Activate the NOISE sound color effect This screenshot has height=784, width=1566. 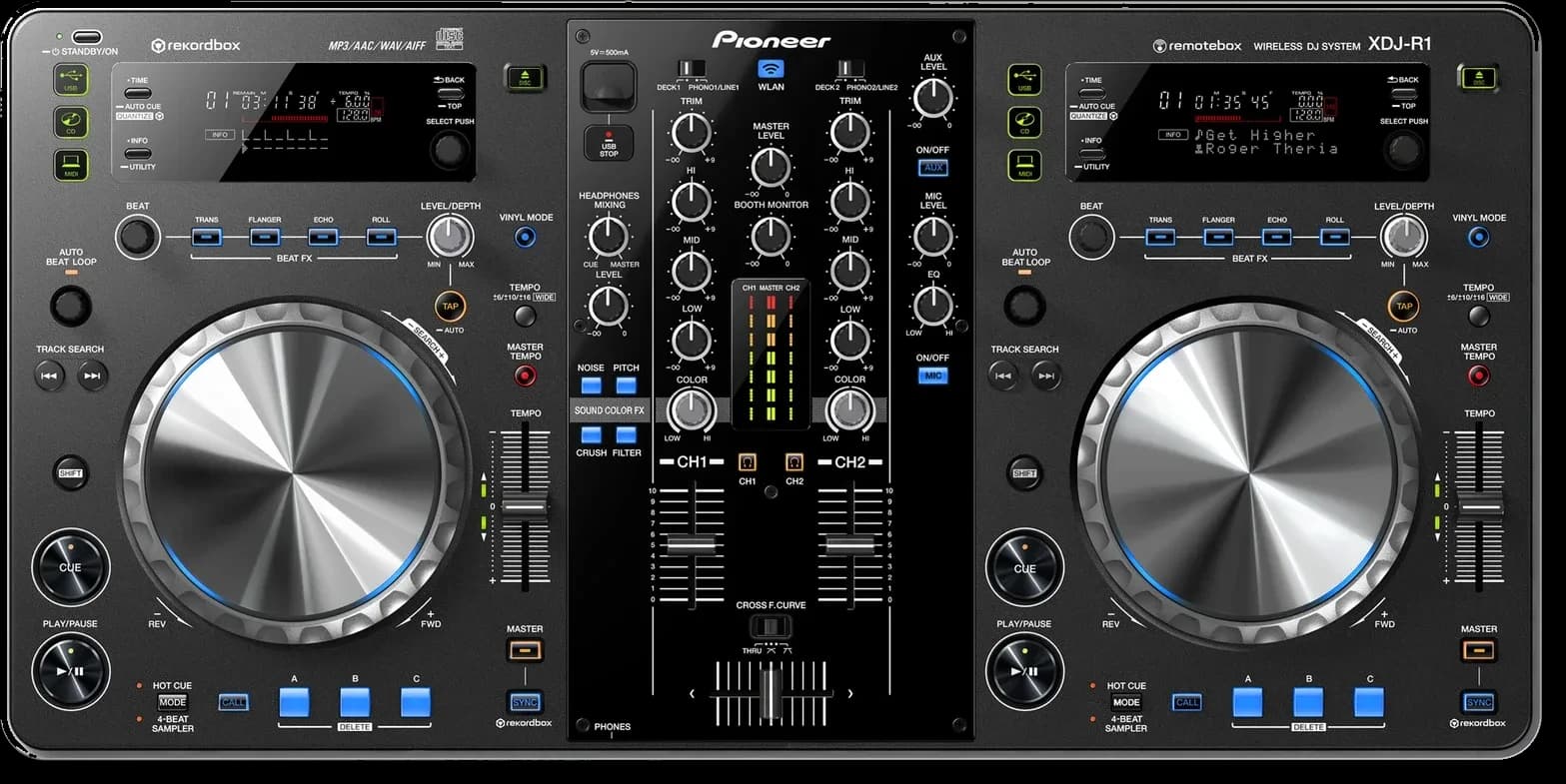pyautogui.click(x=592, y=386)
